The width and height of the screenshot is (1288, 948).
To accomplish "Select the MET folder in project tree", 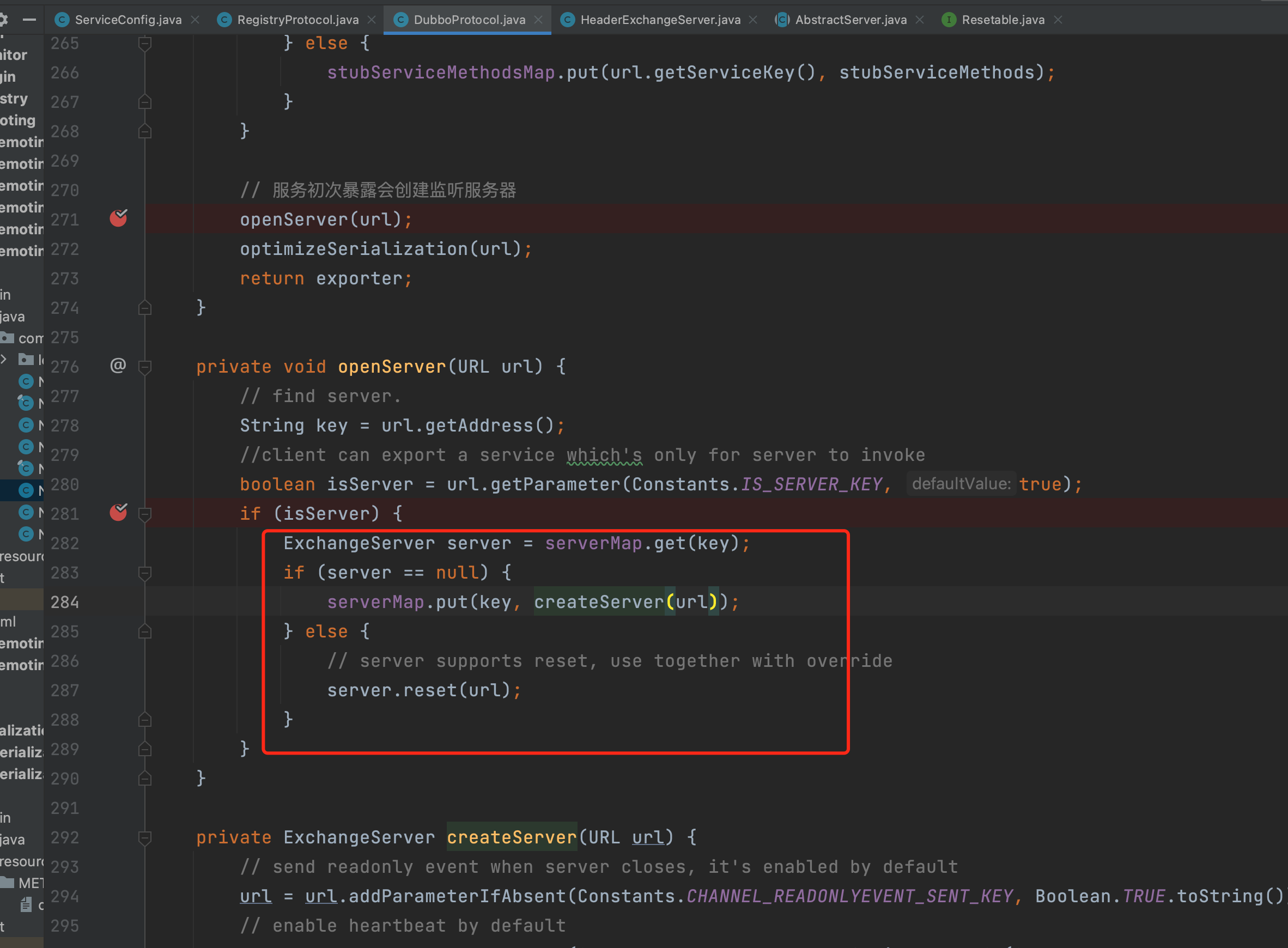I will click(x=22, y=883).
